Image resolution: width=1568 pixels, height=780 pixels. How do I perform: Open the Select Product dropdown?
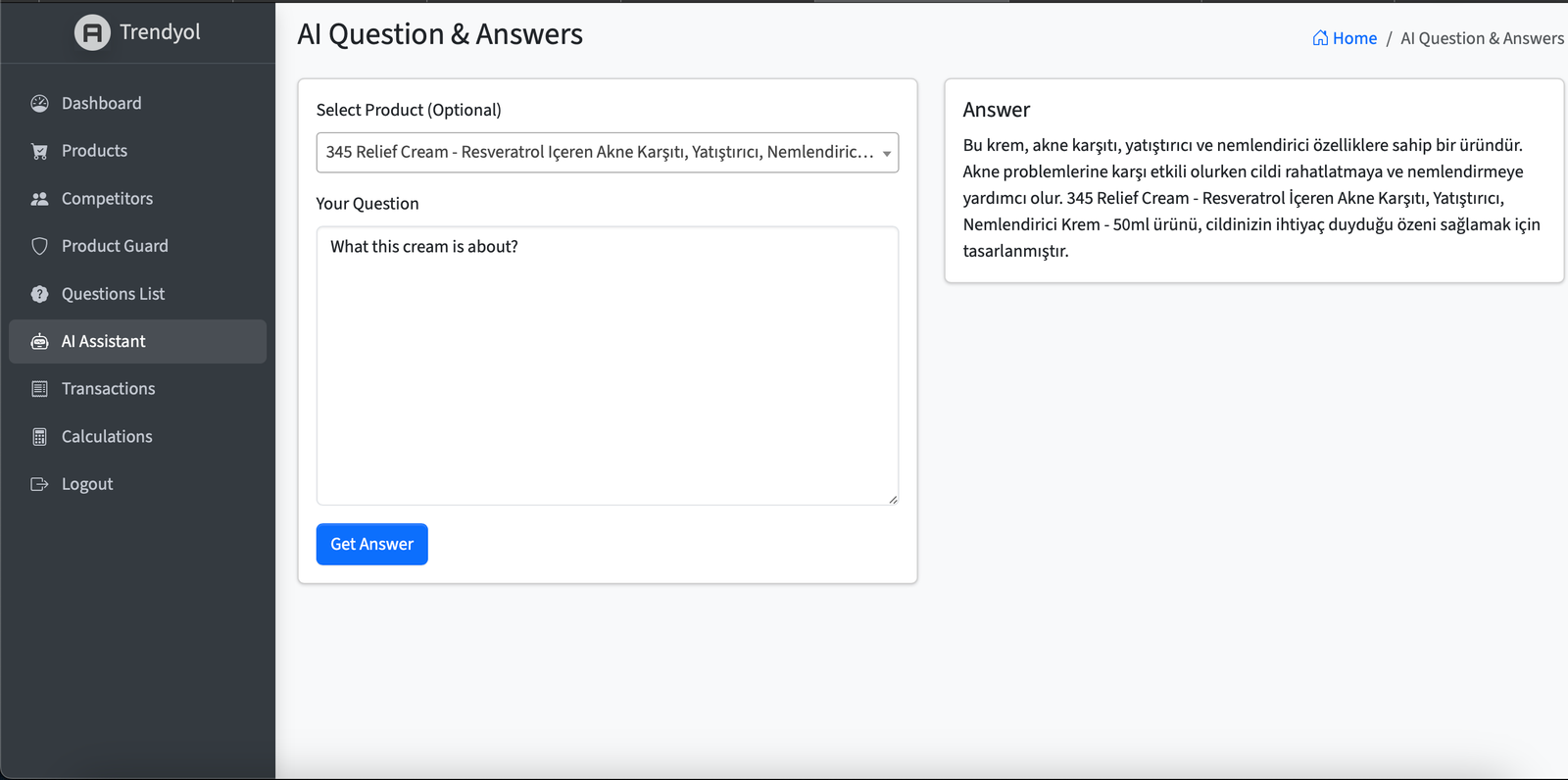coord(598,153)
